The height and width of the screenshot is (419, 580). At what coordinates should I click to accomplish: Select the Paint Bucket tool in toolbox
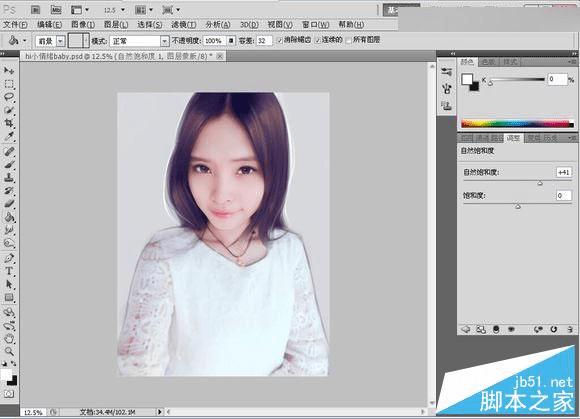coord(9,217)
